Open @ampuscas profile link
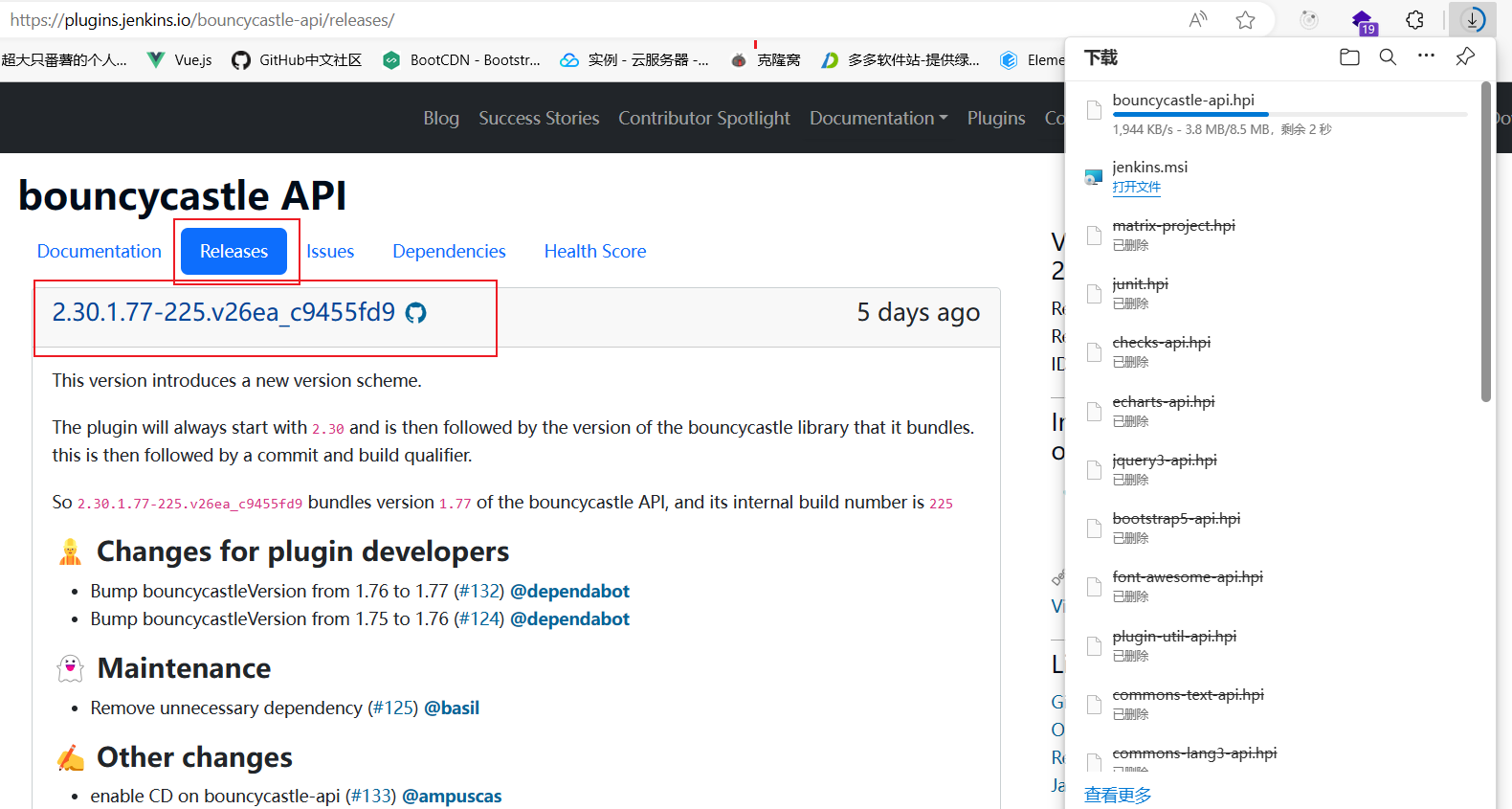Viewport: 1512px width, 809px height. pos(452,796)
